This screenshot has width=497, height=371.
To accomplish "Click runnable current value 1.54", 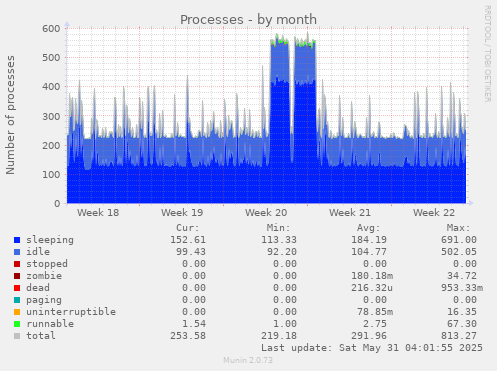I will [194, 324].
